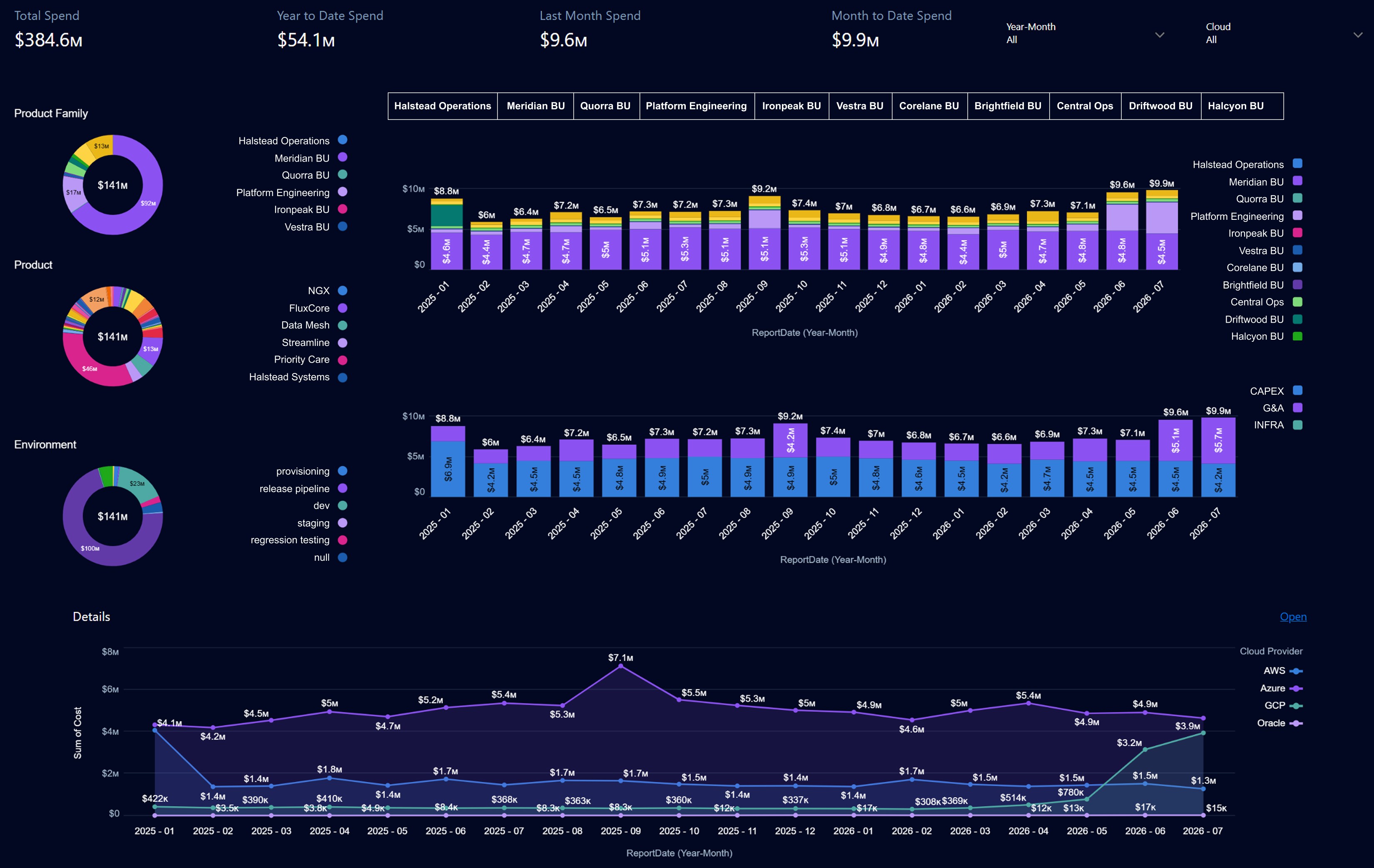This screenshot has height=868, width=1374.
Task: Click the $7.1M Azure peak data label
Action: (x=620, y=658)
